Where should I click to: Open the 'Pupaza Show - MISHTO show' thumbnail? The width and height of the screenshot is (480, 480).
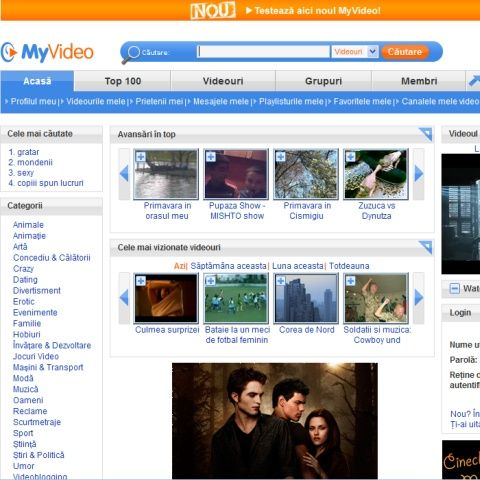coord(236,174)
